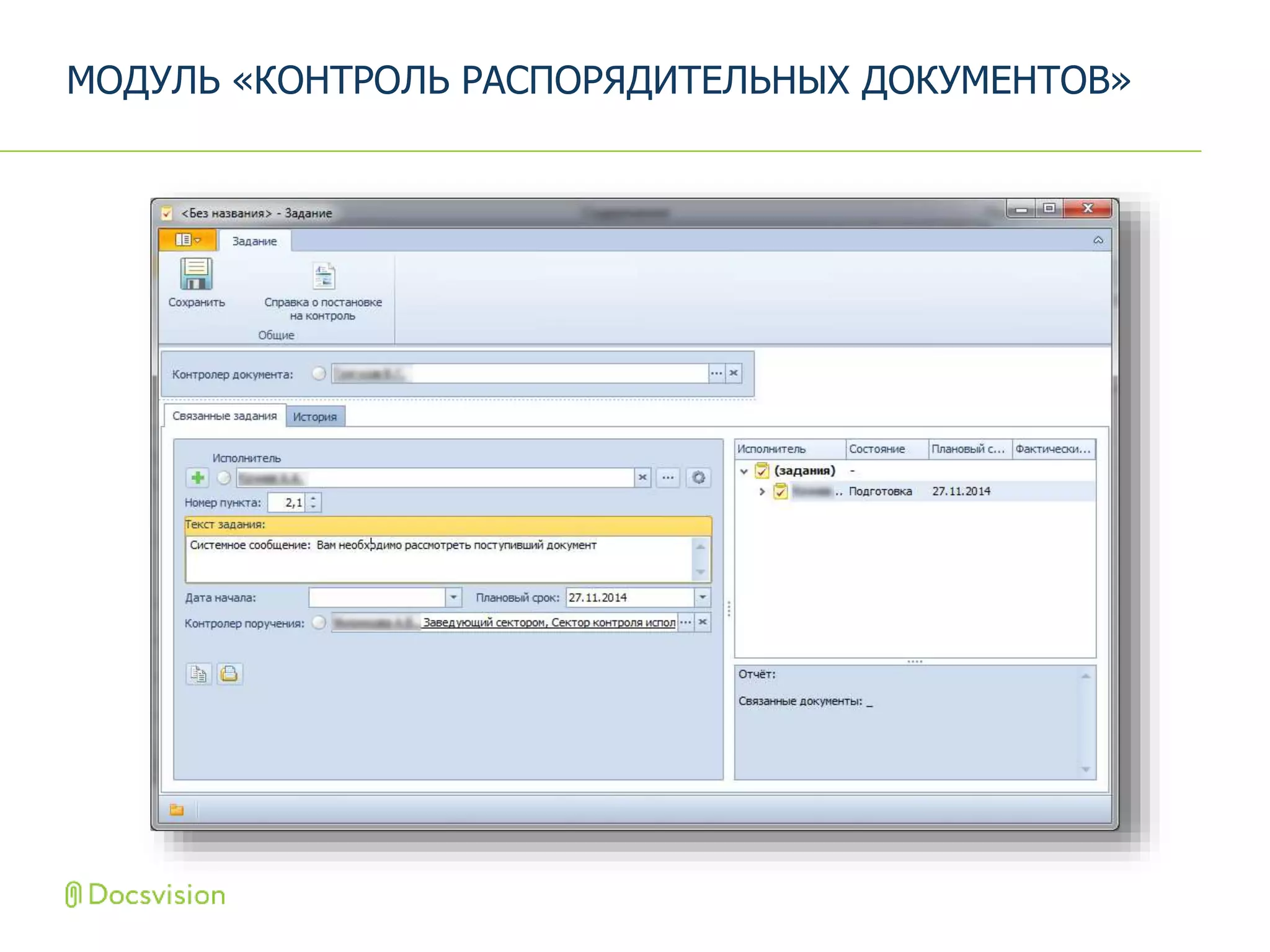Click the gear icon next to Исполнитель
This screenshot has height=952, width=1270.
click(x=698, y=478)
